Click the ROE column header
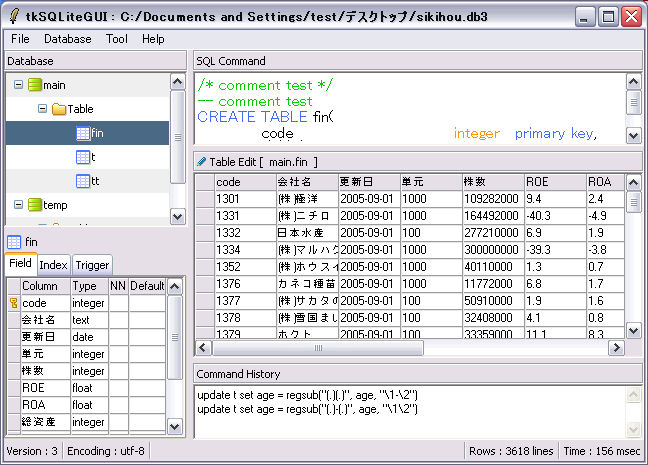This screenshot has width=648, height=465. point(554,182)
